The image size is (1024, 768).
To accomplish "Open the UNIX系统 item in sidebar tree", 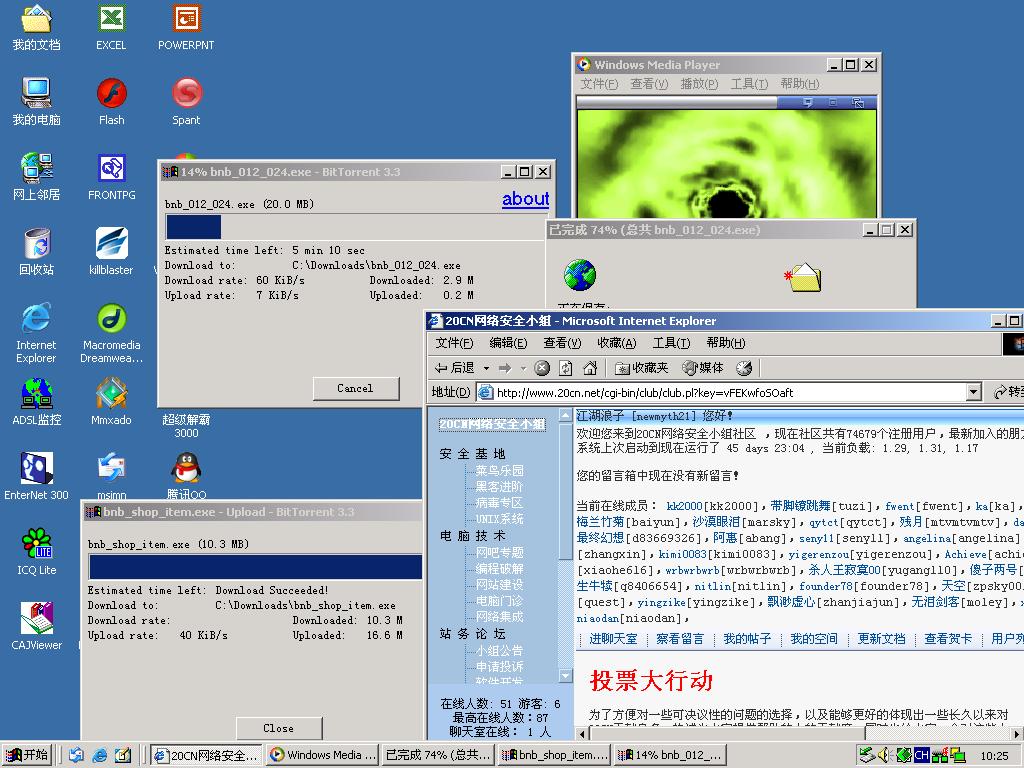I will 500,519.
